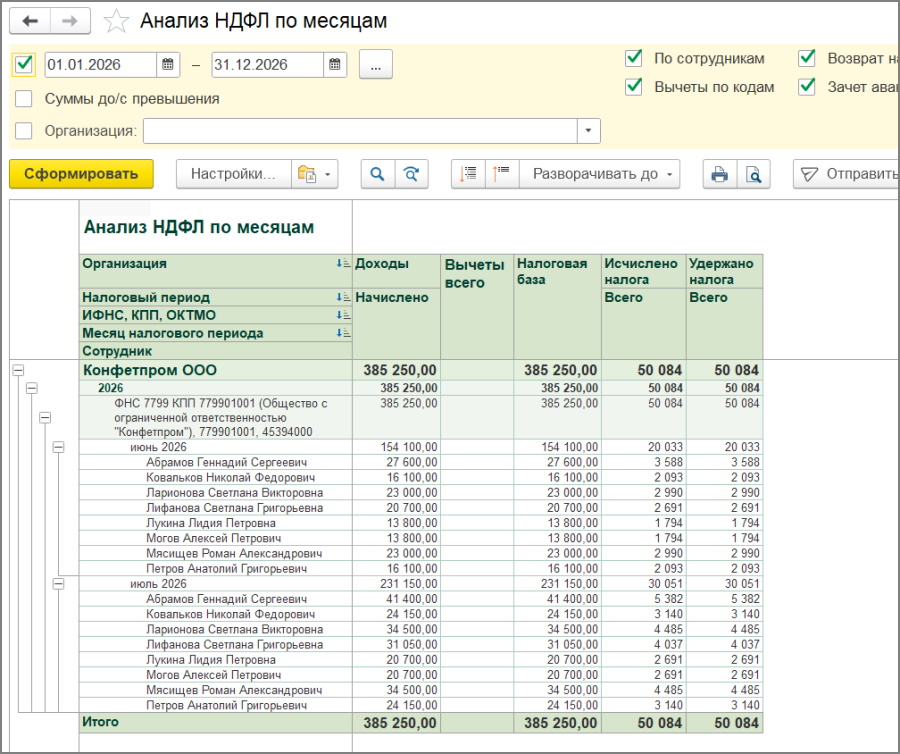Collapse all groups icon in toolbar
This screenshot has width=900, height=754.
tap(502, 174)
